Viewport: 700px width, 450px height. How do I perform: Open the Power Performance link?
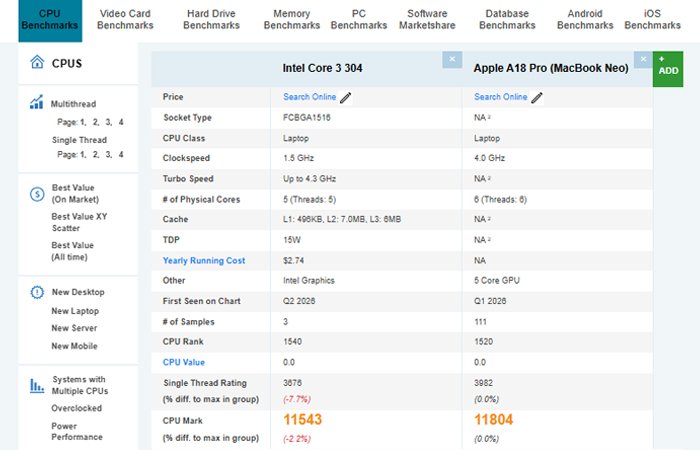[x=77, y=432]
